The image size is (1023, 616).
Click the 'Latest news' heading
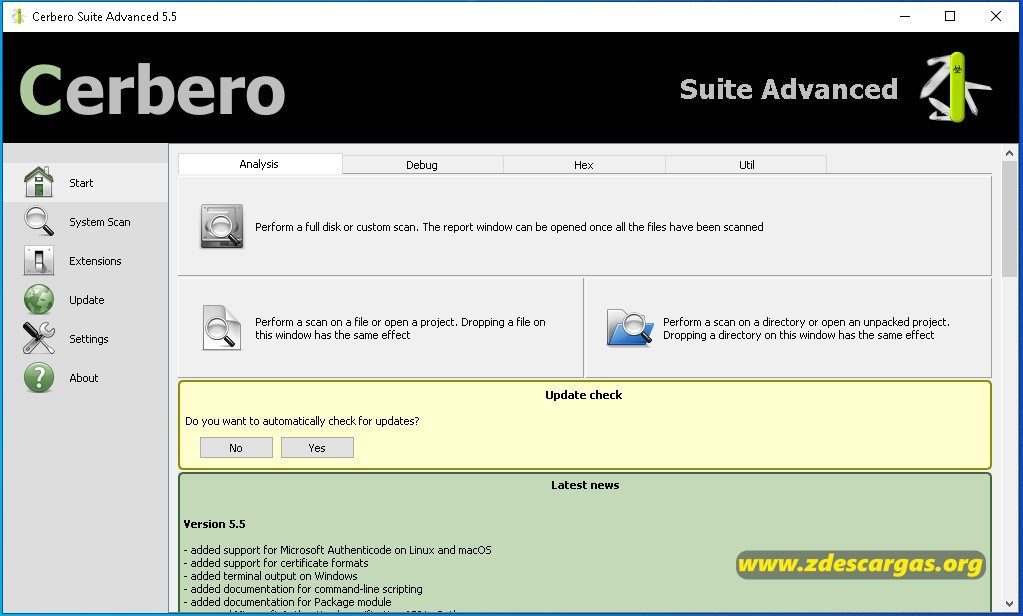[x=585, y=485]
